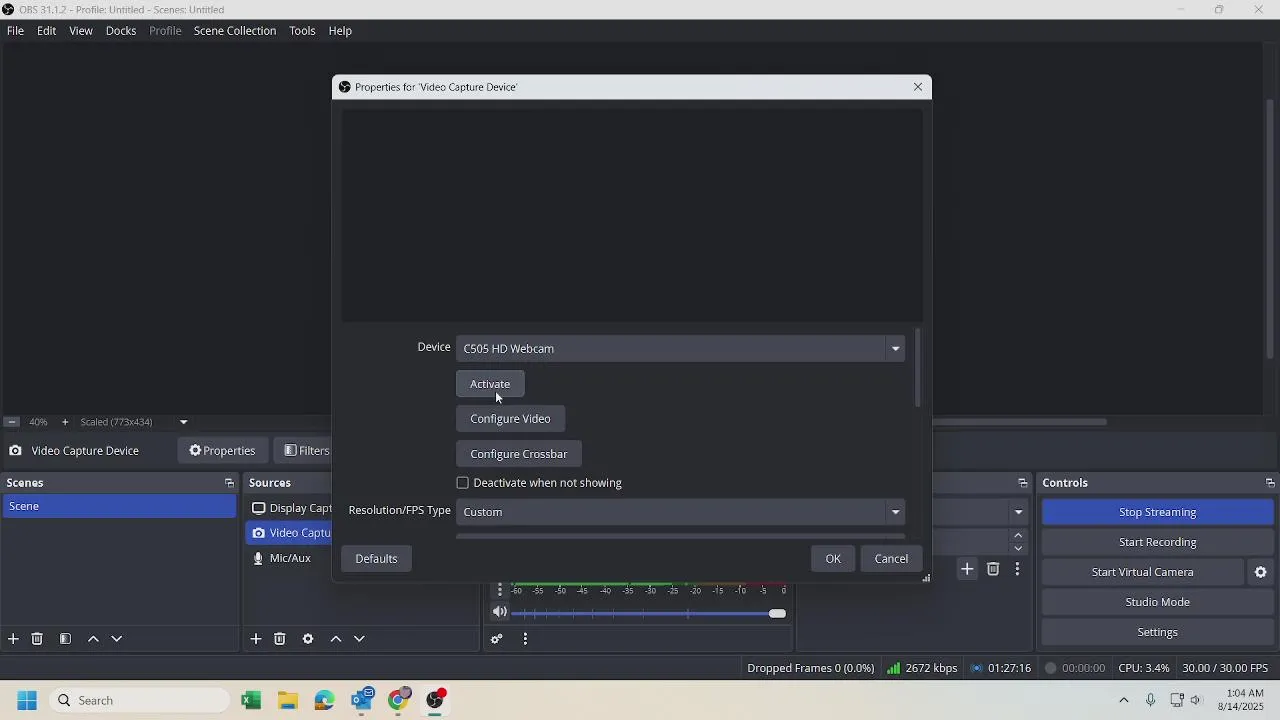The image size is (1280, 720).
Task: Pop out the Scenes dock icon
Action: [229, 483]
